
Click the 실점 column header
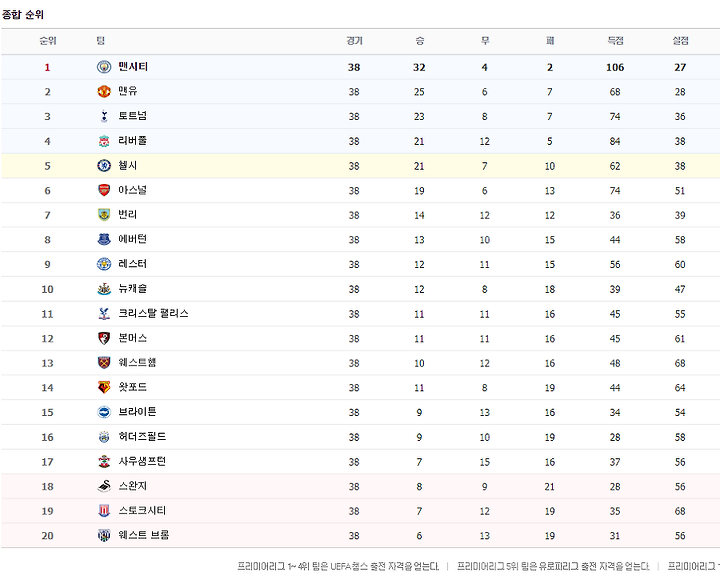click(681, 41)
